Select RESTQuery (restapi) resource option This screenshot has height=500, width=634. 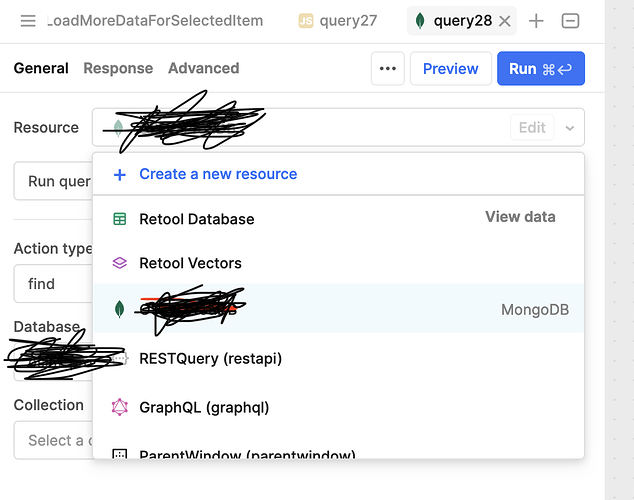click(338, 359)
